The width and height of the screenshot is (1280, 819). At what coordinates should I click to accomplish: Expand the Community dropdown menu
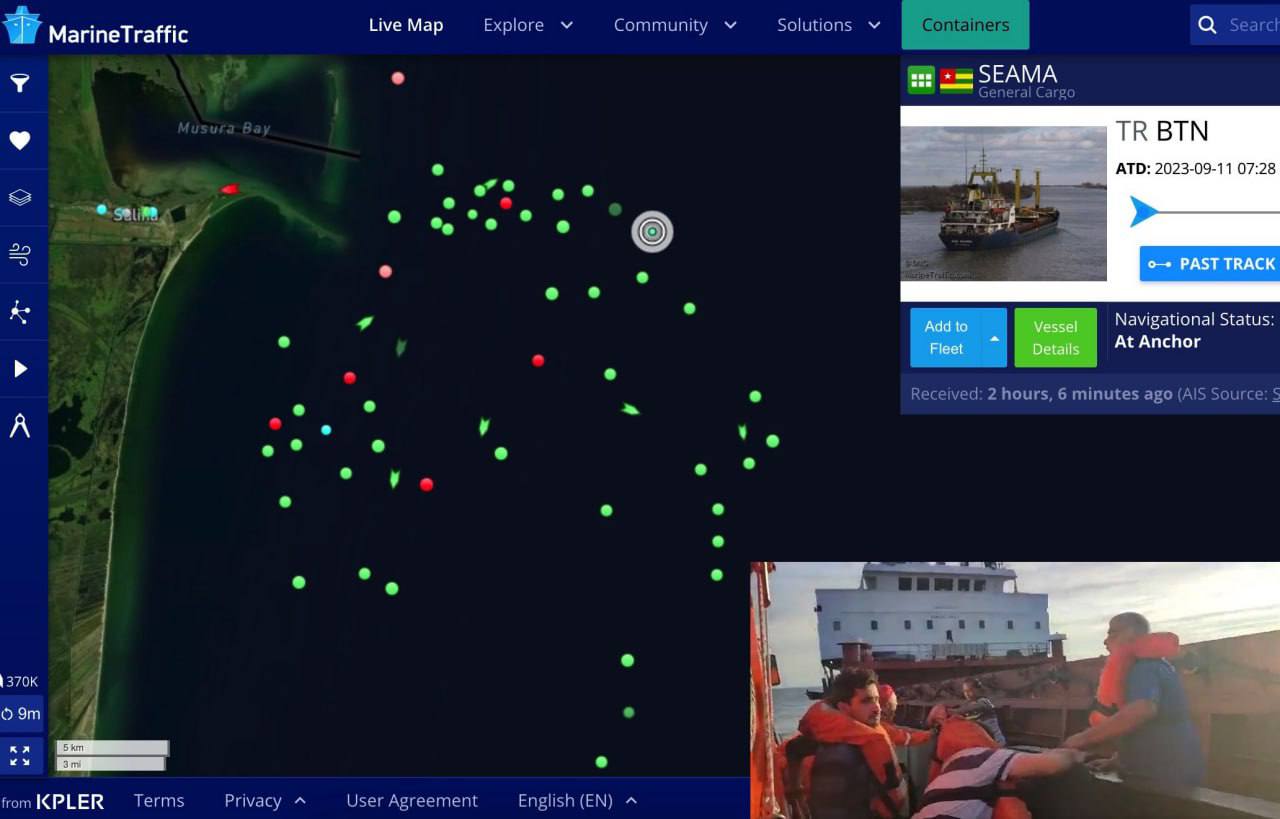tap(675, 25)
